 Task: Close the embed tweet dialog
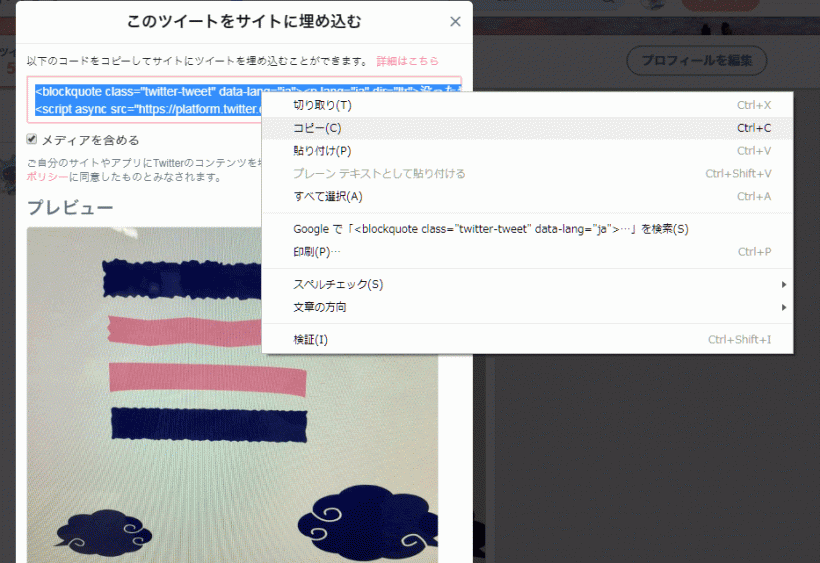pos(455,22)
